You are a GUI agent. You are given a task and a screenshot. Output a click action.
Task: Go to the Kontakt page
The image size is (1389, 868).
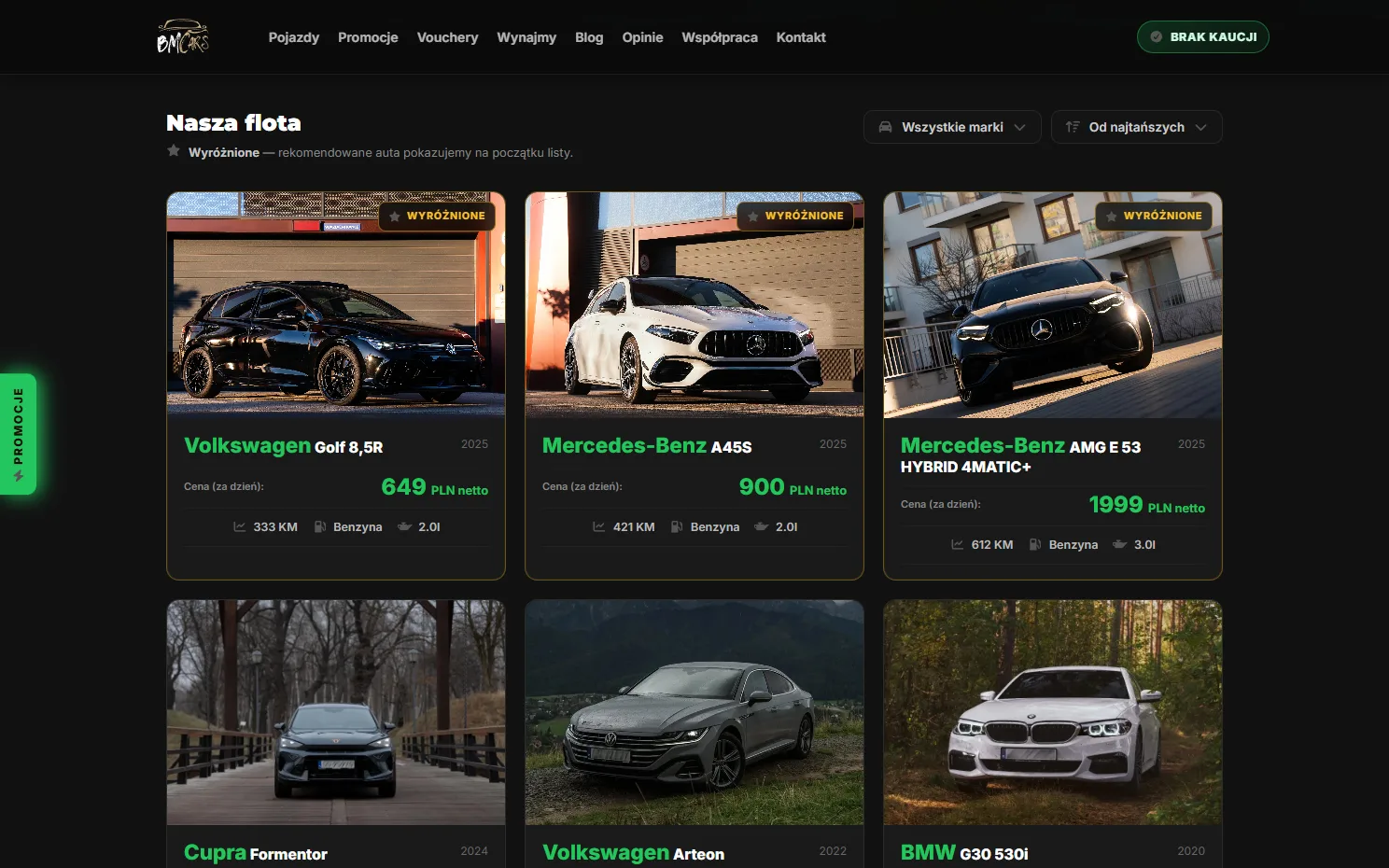pyautogui.click(x=801, y=37)
